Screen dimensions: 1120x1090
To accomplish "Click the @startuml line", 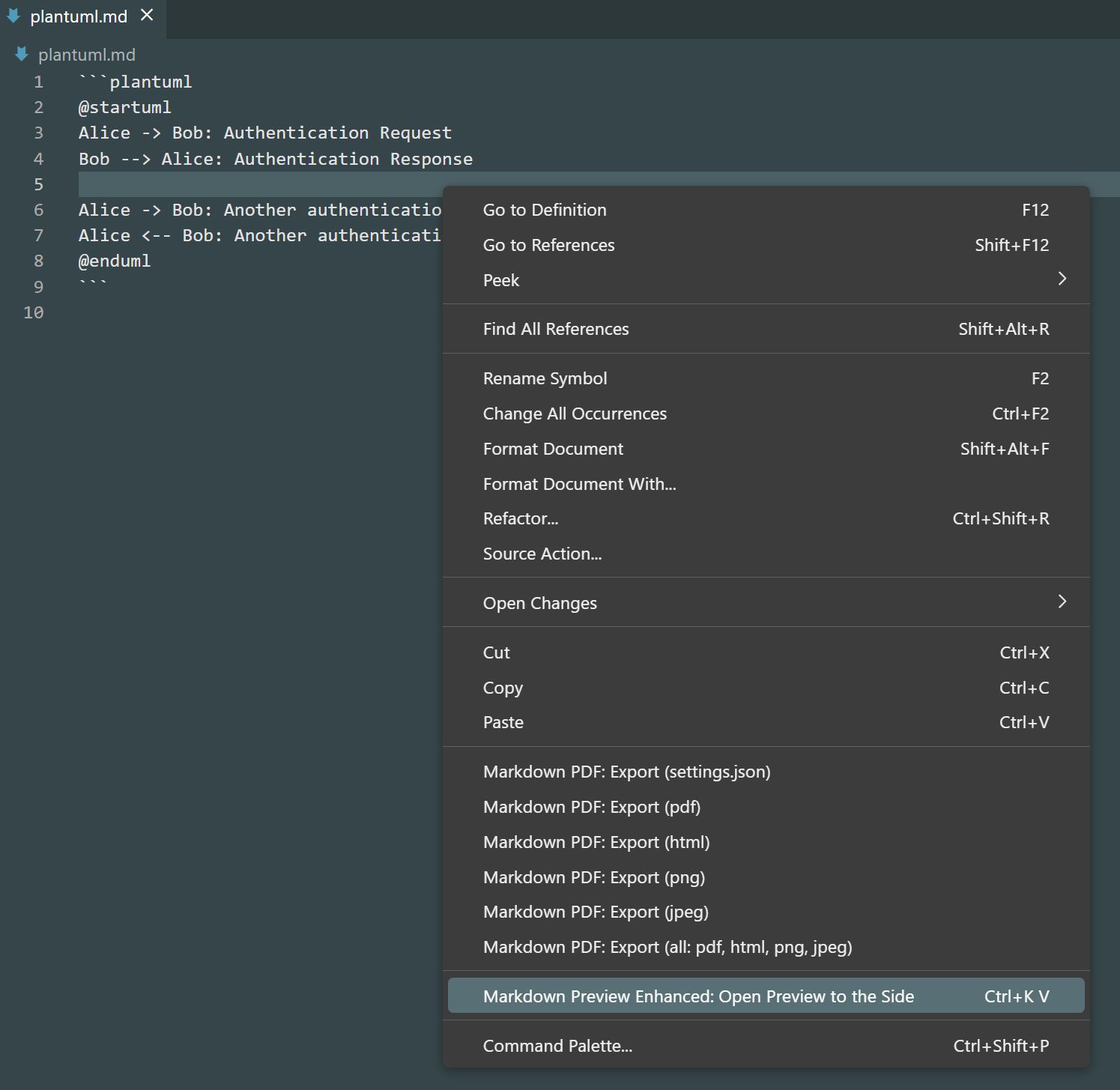I will tap(125, 107).
